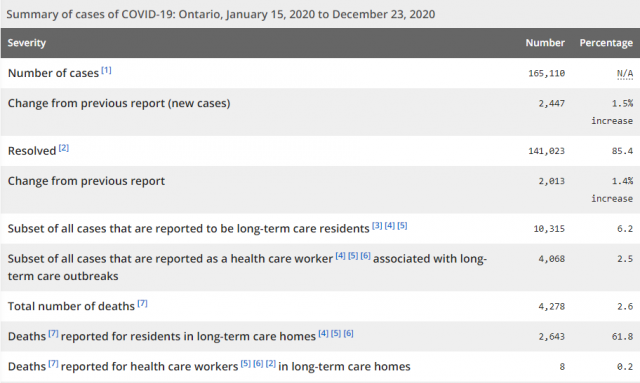Image resolution: width=640 pixels, height=383 pixels.
Task: Click the Number of cases row label
Action: click(53, 73)
